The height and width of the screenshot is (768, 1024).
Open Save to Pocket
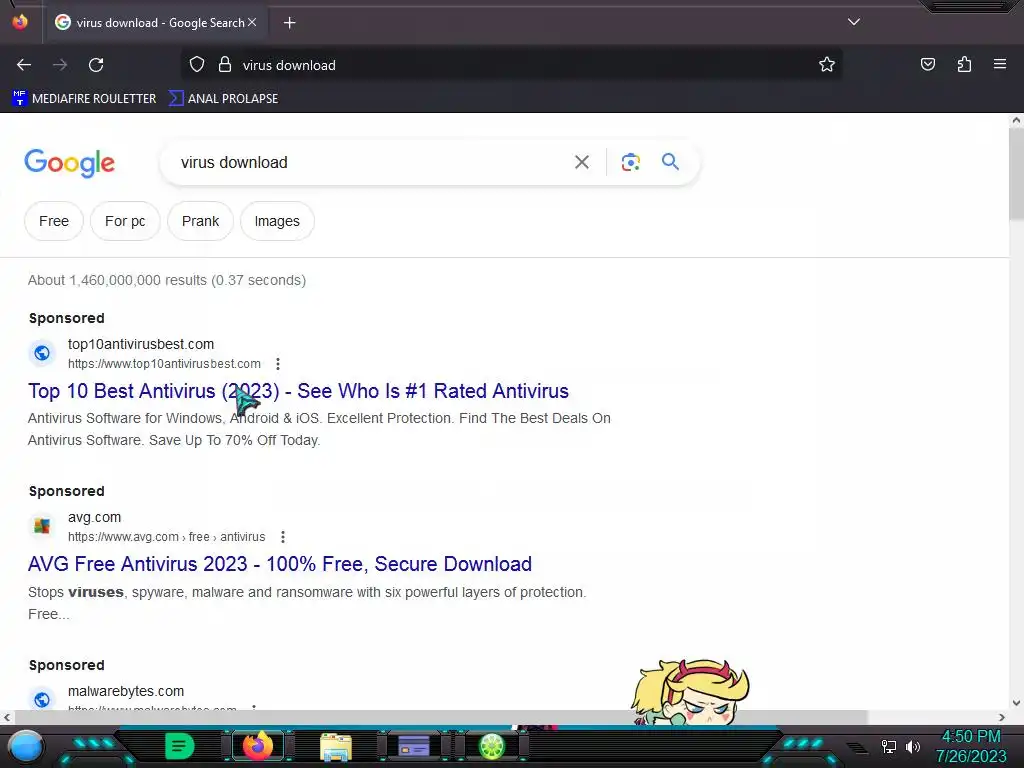pos(927,65)
